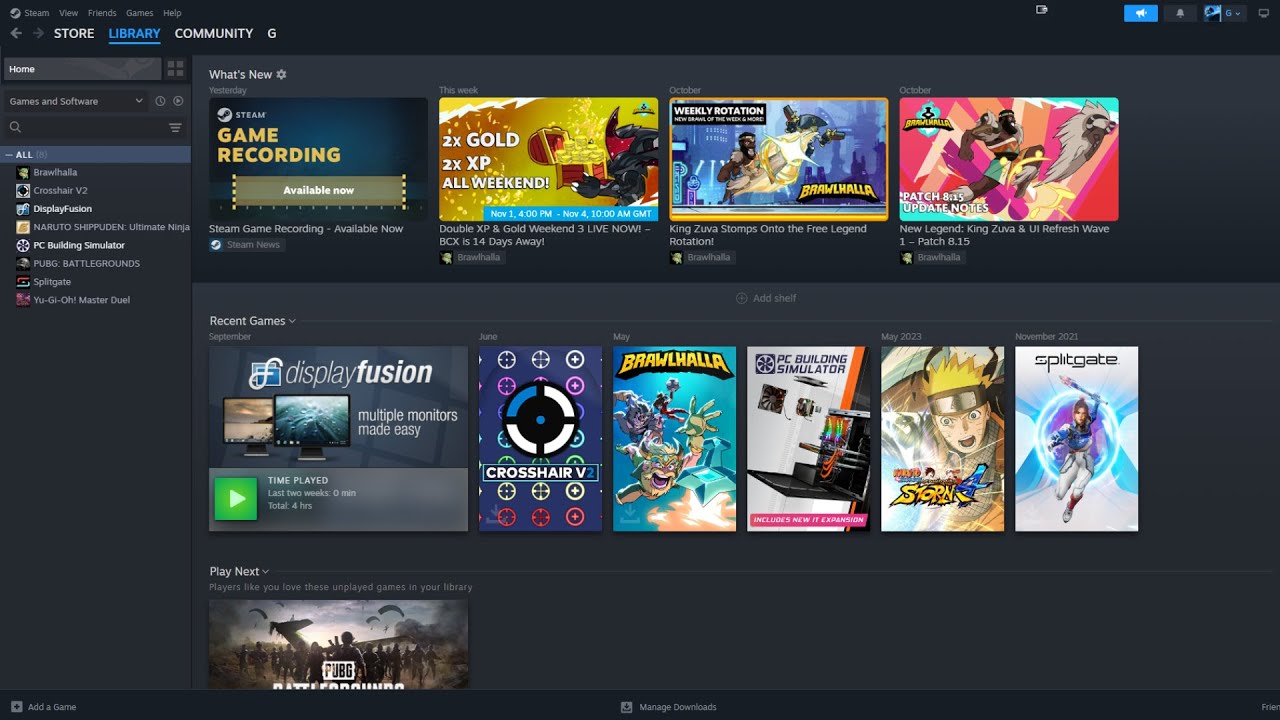
Task: Open the Game Recording news thumbnail
Action: (x=318, y=159)
